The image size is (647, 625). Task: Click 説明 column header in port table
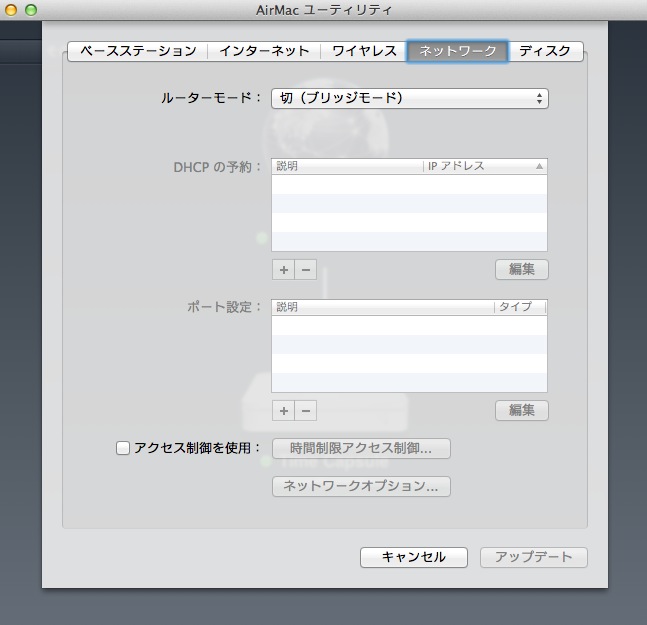(383, 307)
